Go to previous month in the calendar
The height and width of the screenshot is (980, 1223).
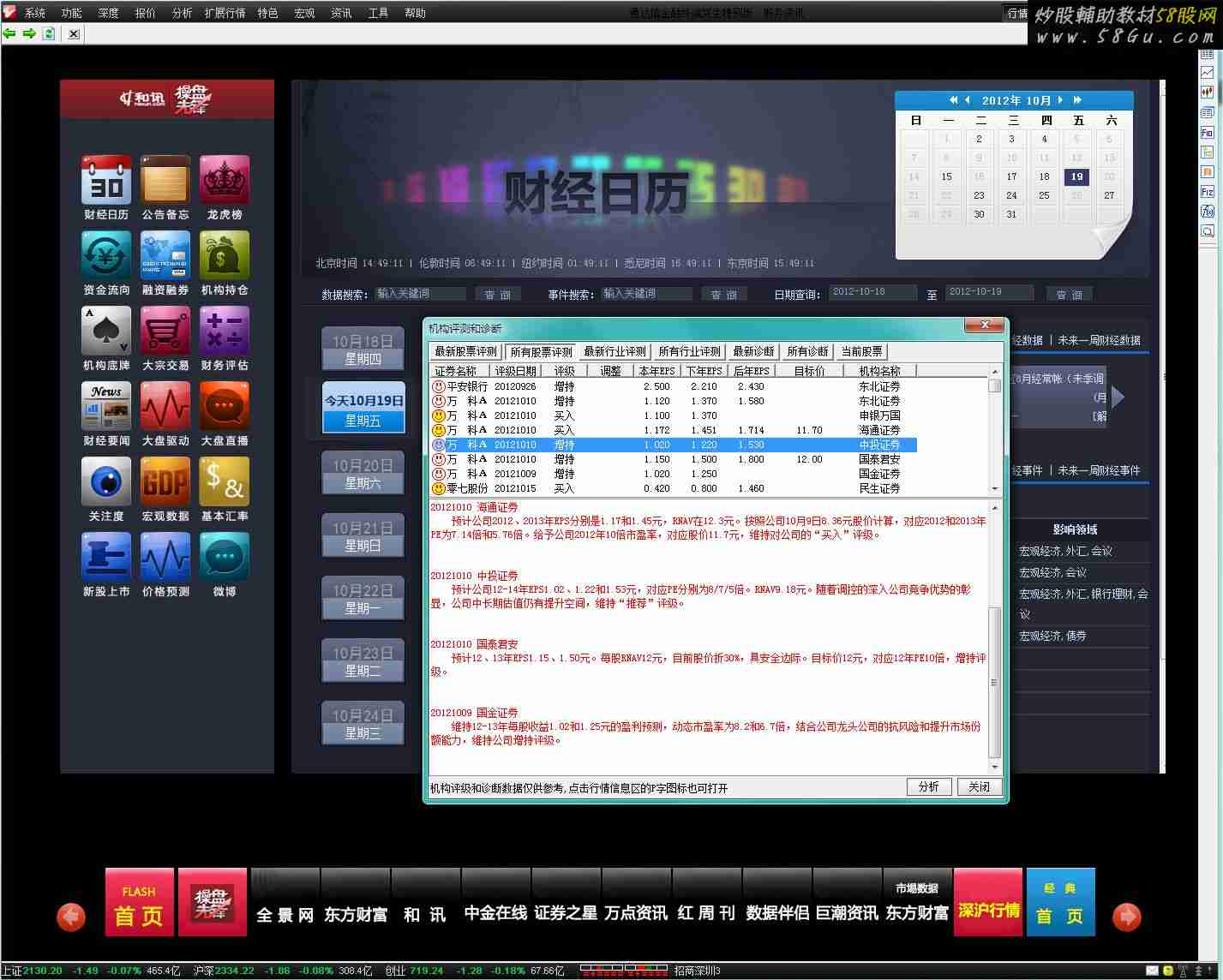(x=968, y=100)
